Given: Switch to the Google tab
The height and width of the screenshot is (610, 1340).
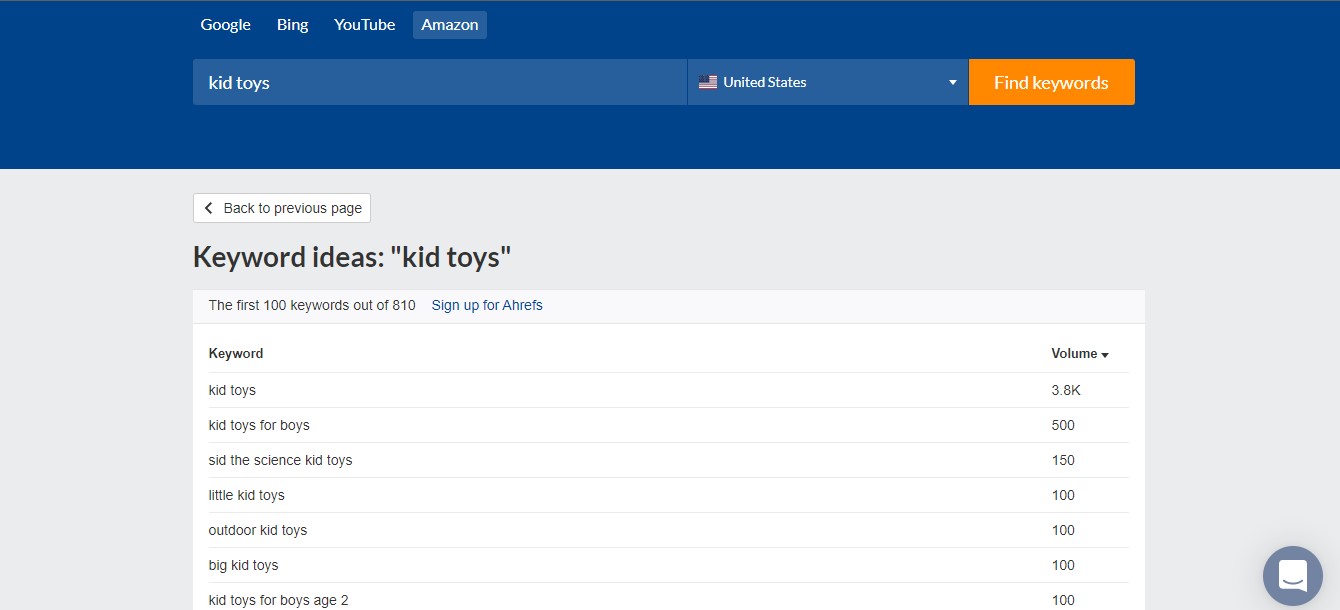Looking at the screenshot, I should point(225,25).
